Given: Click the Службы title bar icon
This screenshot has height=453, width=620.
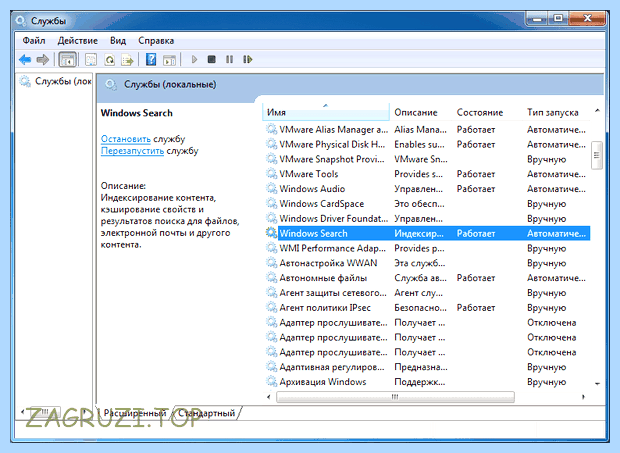Looking at the screenshot, I should point(21,21).
